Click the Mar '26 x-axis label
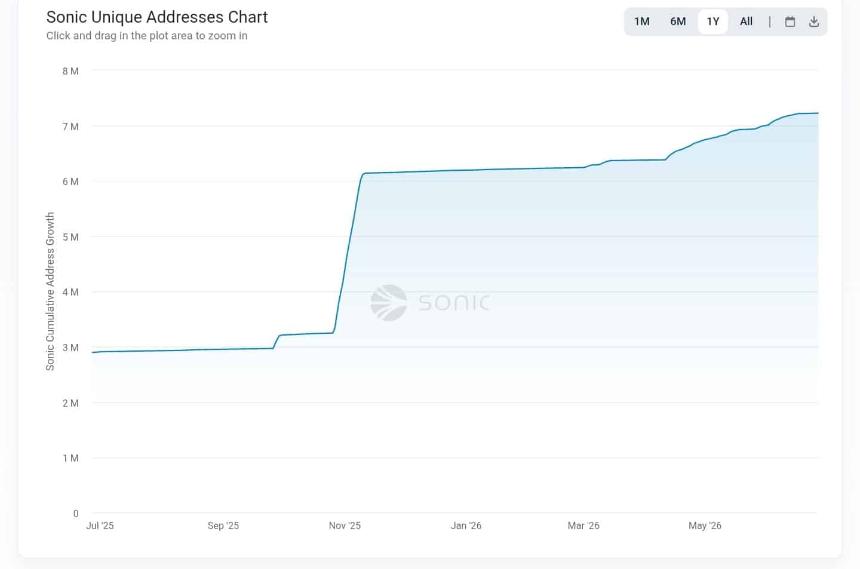Screen dimensions: 860x569 tap(583, 525)
